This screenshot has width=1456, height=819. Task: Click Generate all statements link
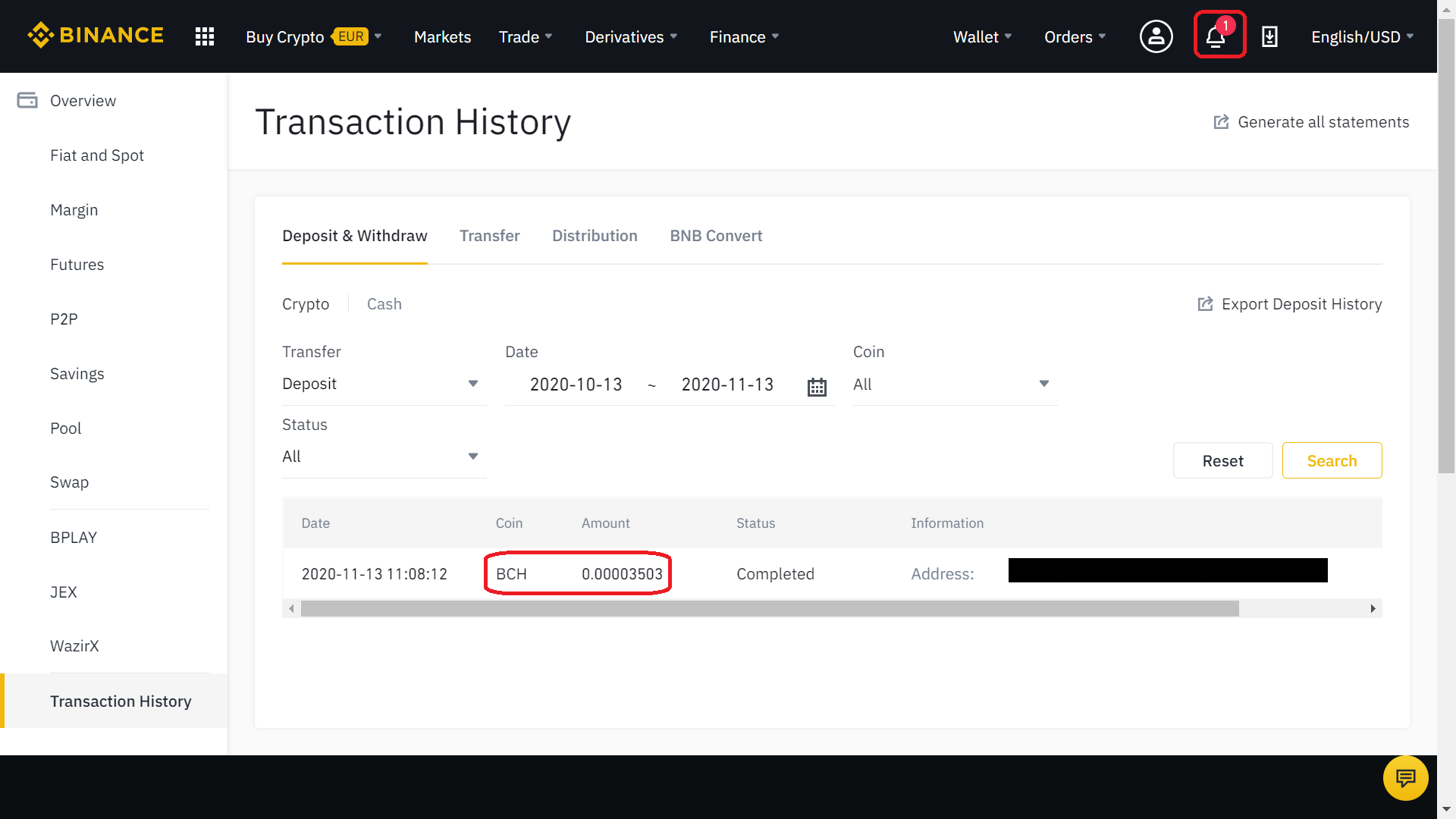point(1323,122)
